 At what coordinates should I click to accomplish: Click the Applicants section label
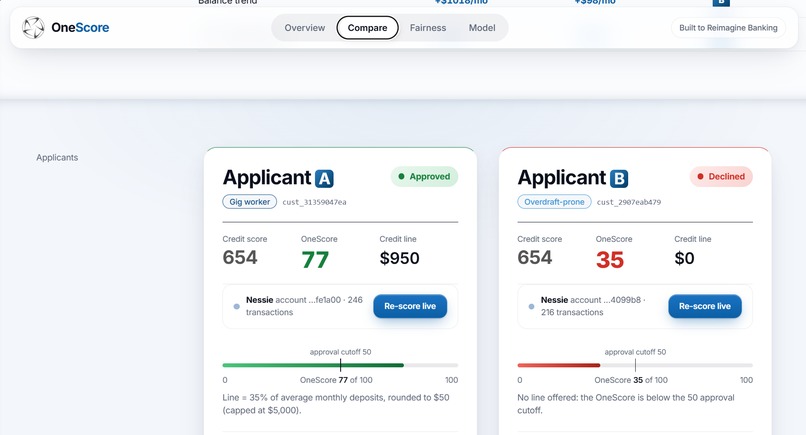(x=57, y=157)
